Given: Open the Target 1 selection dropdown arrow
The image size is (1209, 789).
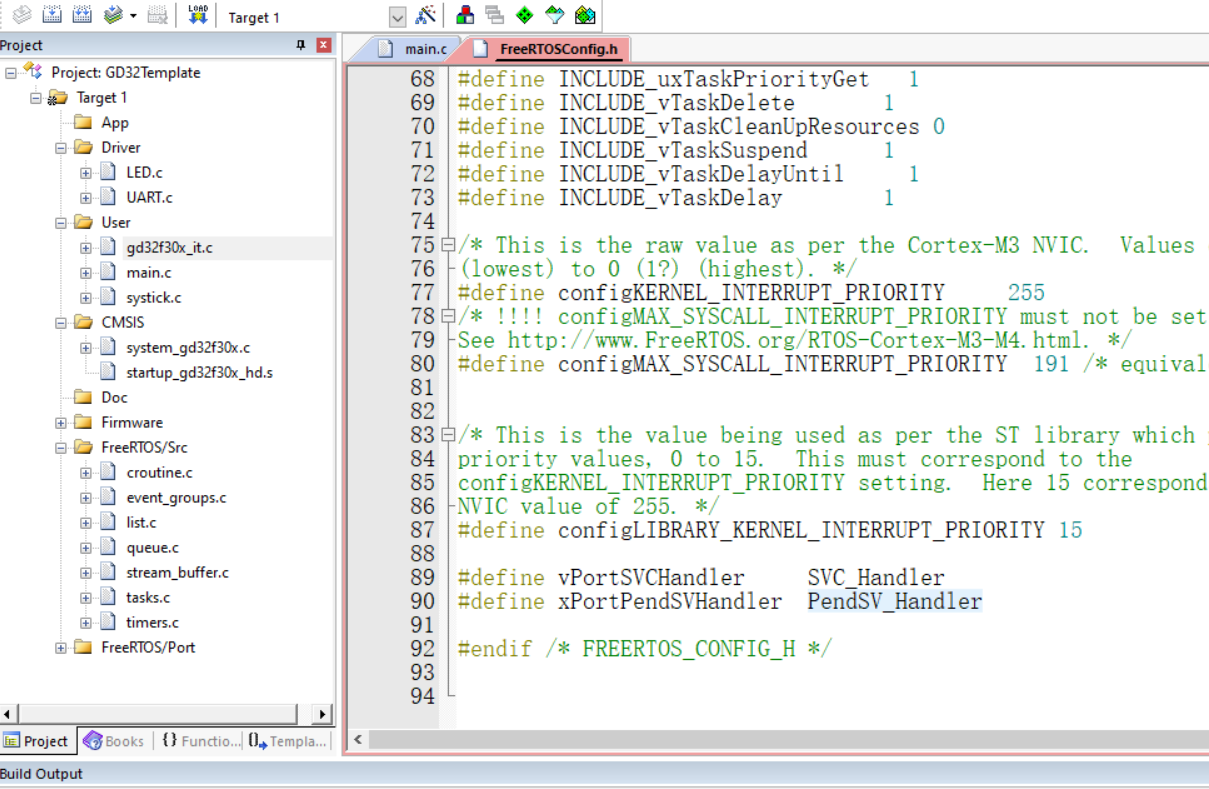Looking at the screenshot, I should pyautogui.click(x=397, y=17).
